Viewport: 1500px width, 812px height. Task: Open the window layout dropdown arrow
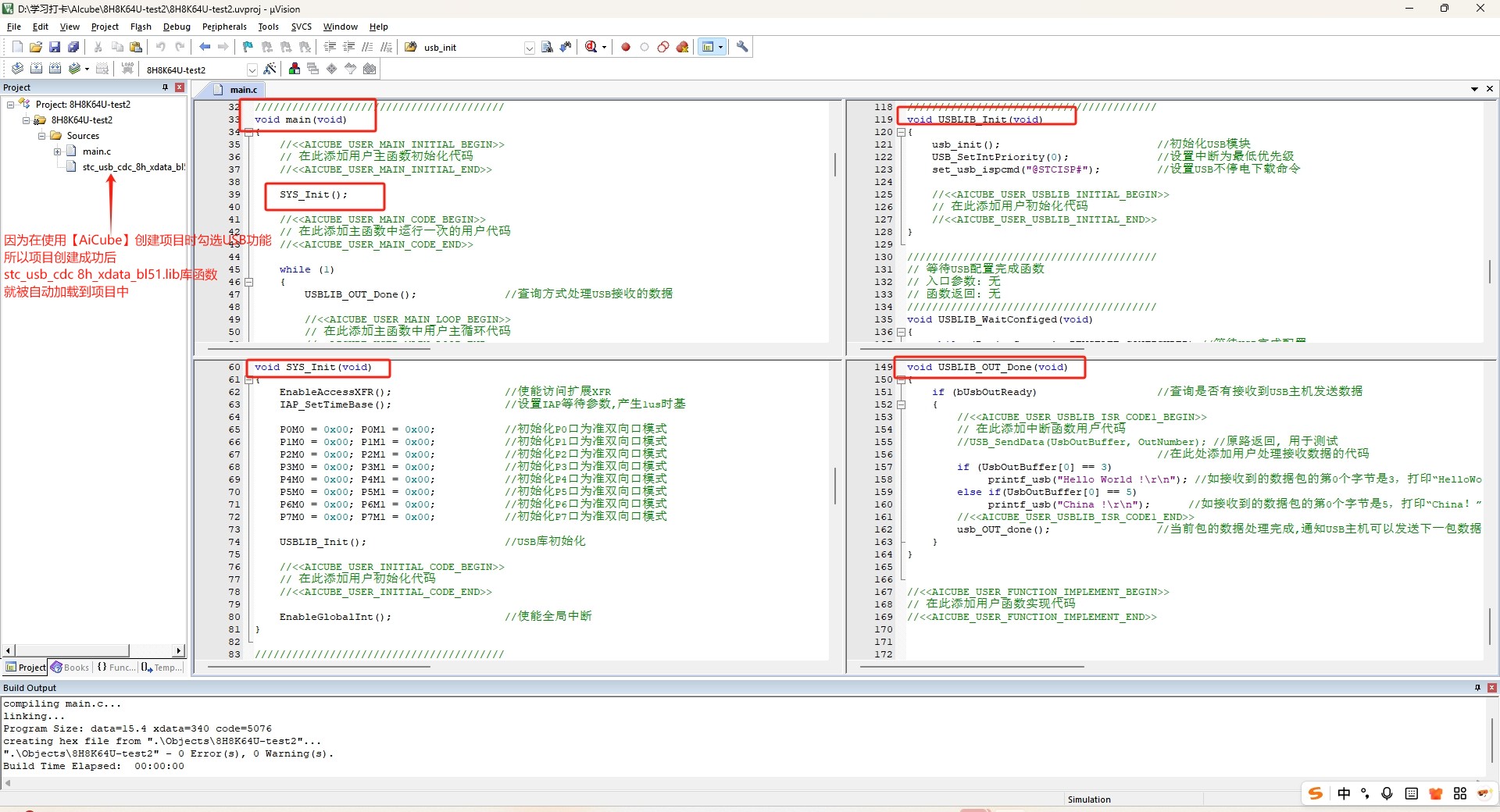(x=720, y=47)
